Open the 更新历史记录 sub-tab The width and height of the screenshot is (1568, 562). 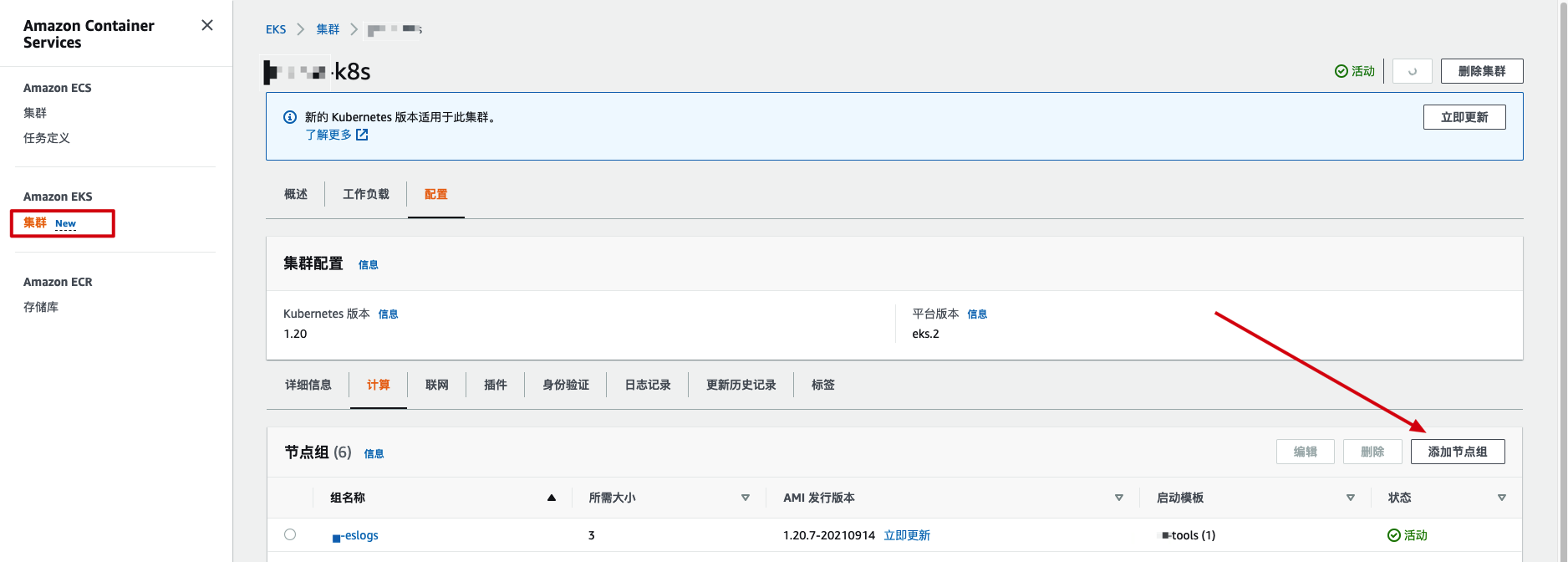[x=741, y=385]
